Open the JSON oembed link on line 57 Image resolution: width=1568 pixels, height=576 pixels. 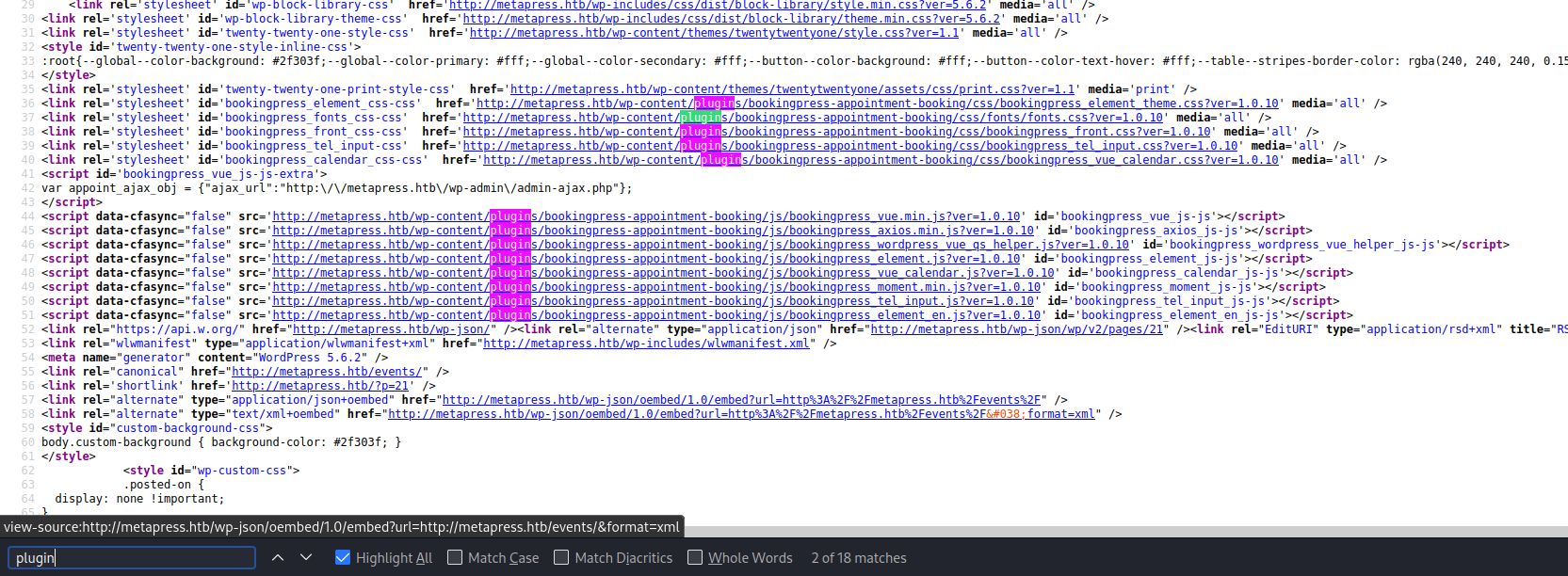[741, 400]
